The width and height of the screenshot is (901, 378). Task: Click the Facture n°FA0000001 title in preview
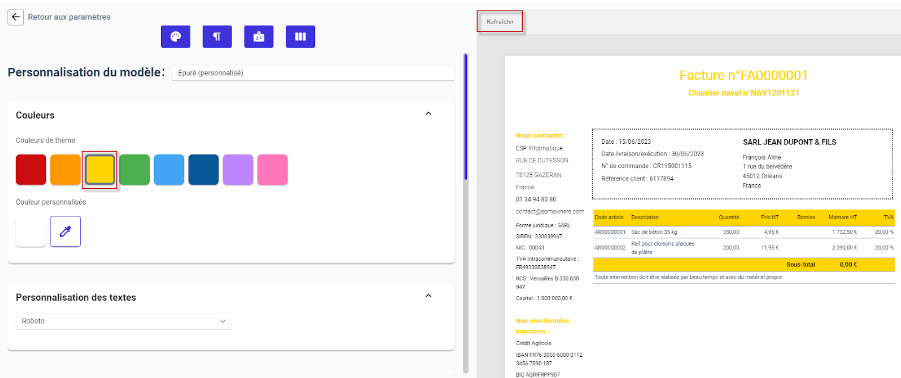coord(744,75)
